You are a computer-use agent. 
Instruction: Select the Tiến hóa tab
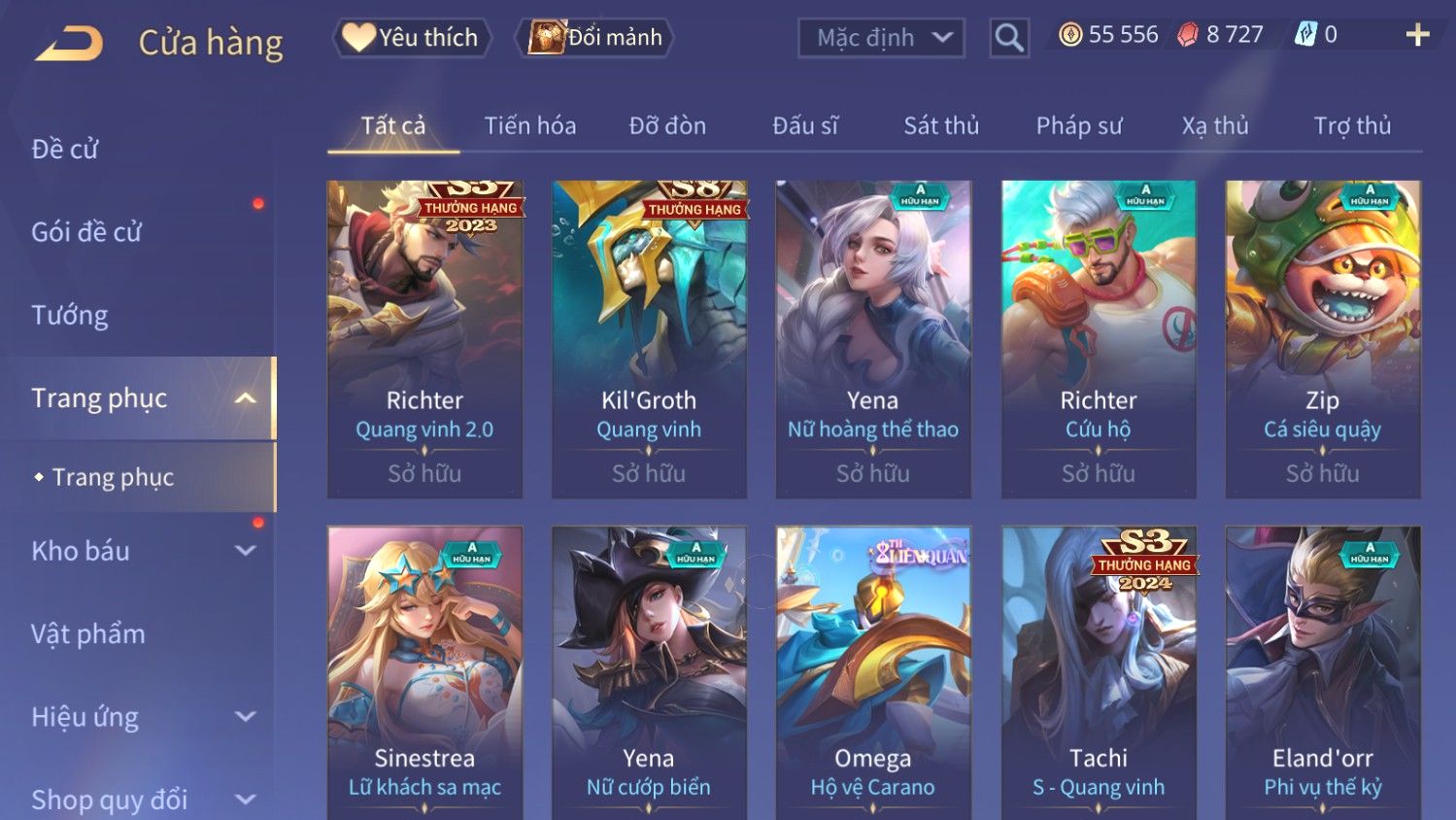click(530, 125)
